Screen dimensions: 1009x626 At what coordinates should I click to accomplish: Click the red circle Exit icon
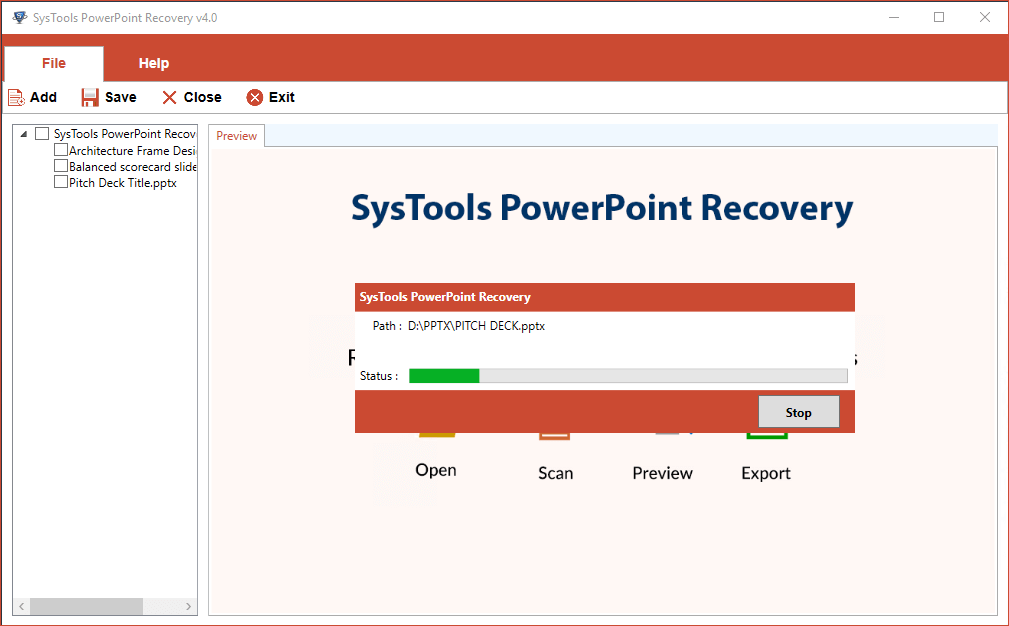tap(255, 97)
